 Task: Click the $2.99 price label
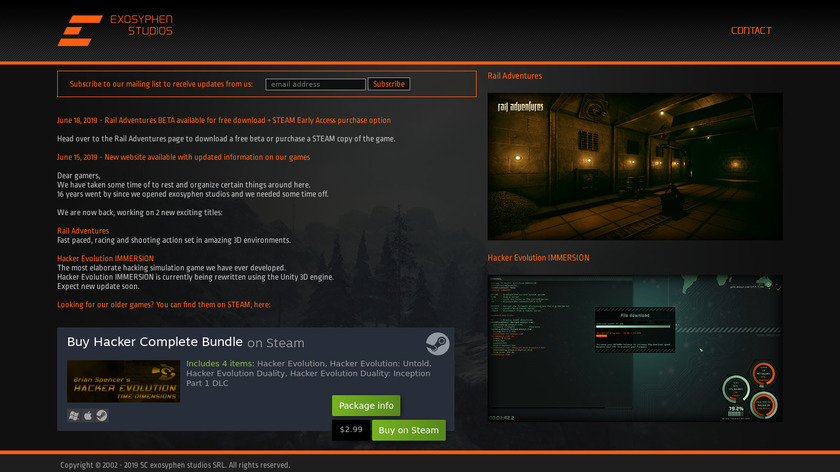[351, 430]
